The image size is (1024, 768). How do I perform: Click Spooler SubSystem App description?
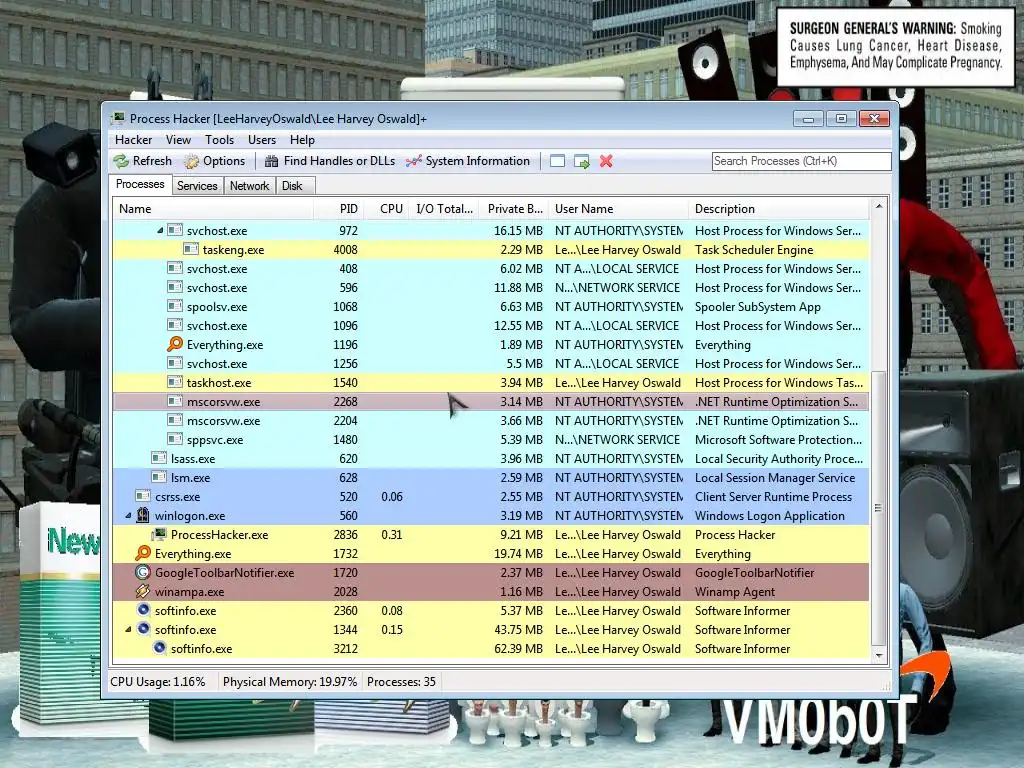(x=758, y=306)
